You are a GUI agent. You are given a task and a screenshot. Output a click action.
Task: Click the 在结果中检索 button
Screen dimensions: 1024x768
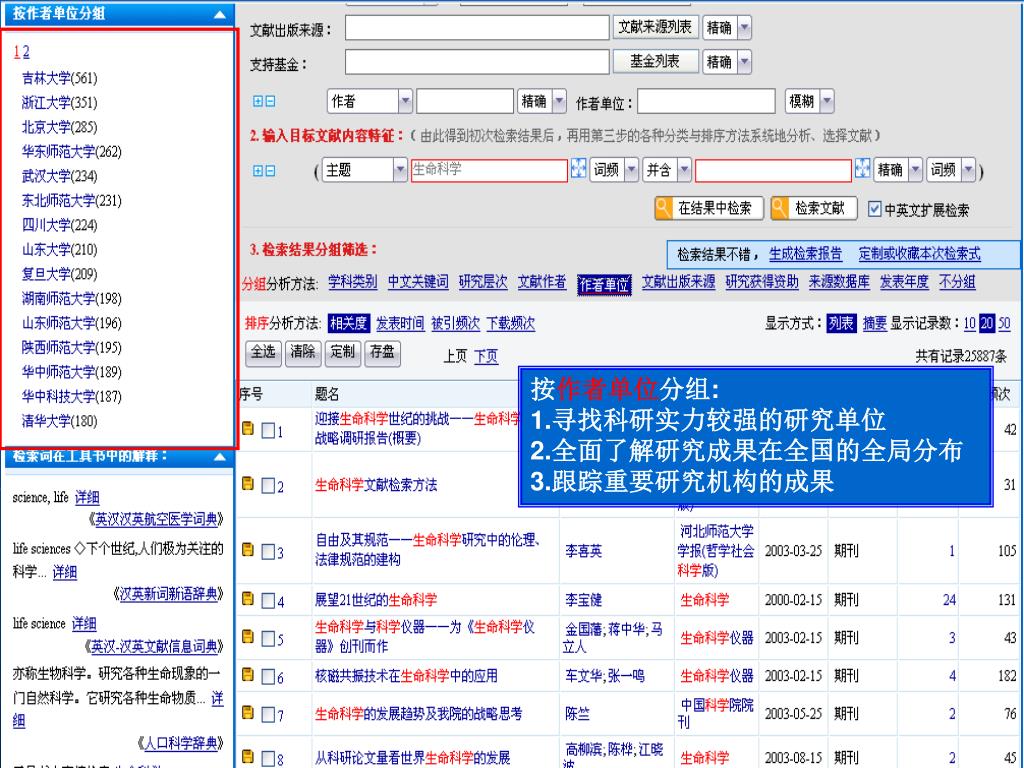click(x=708, y=208)
